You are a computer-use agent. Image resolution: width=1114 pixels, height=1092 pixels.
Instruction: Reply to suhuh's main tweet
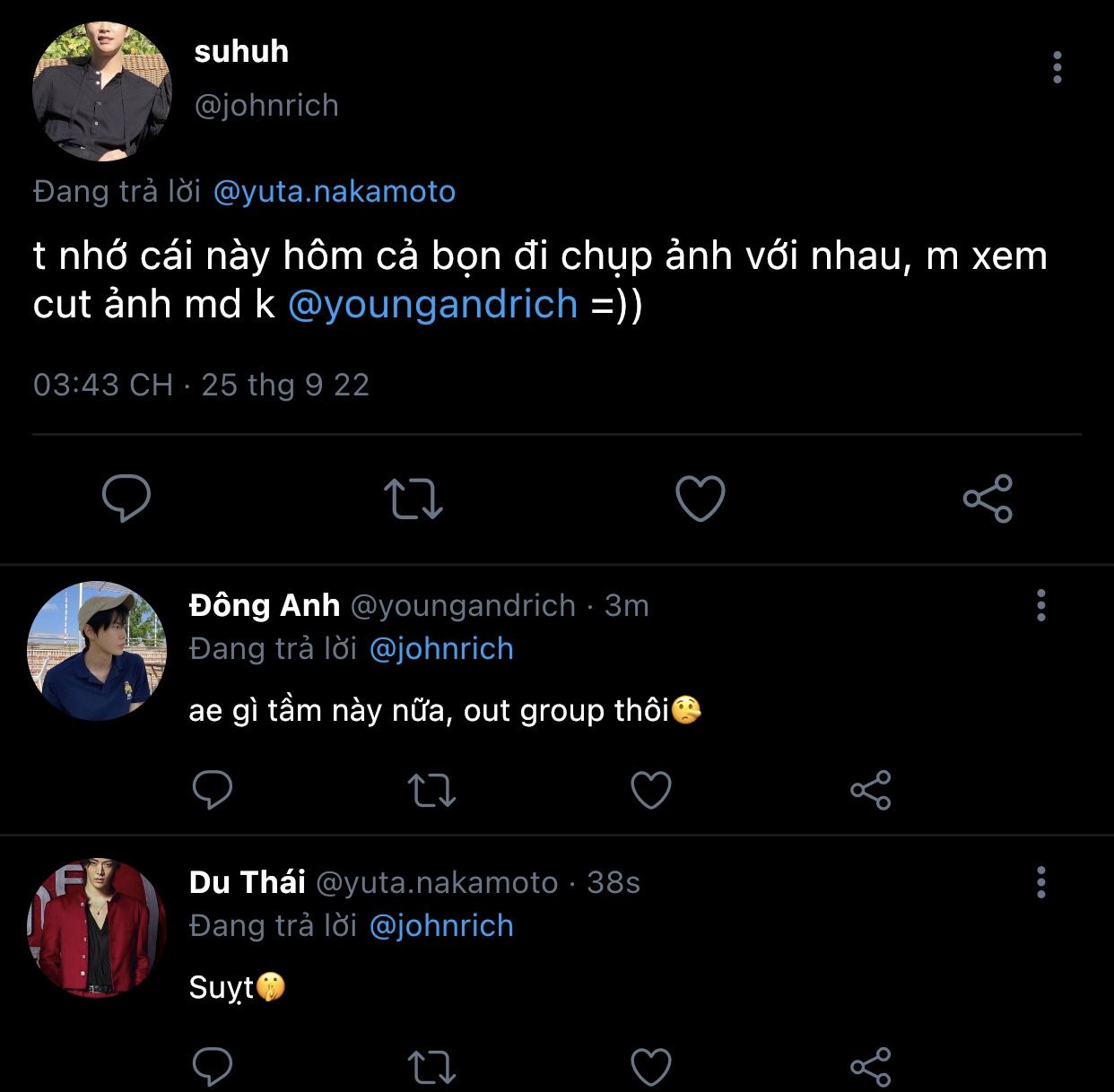pyautogui.click(x=126, y=498)
